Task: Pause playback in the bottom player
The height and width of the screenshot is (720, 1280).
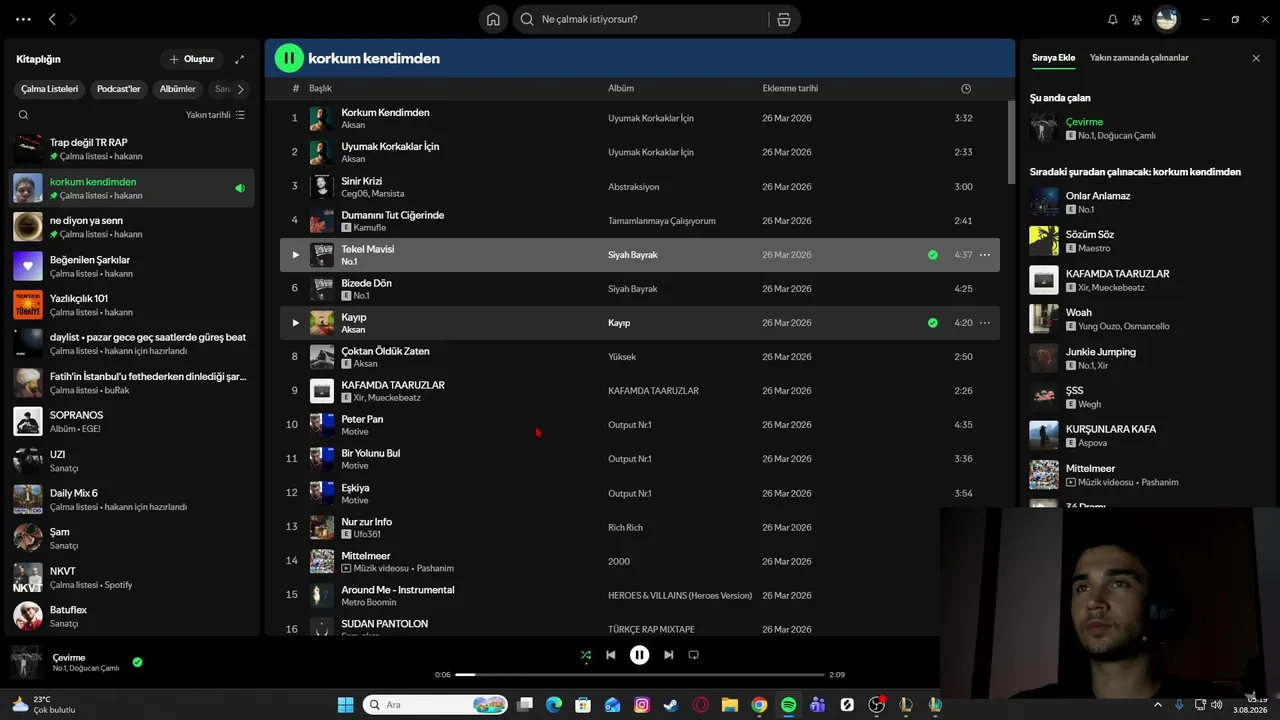Action: tap(640, 655)
